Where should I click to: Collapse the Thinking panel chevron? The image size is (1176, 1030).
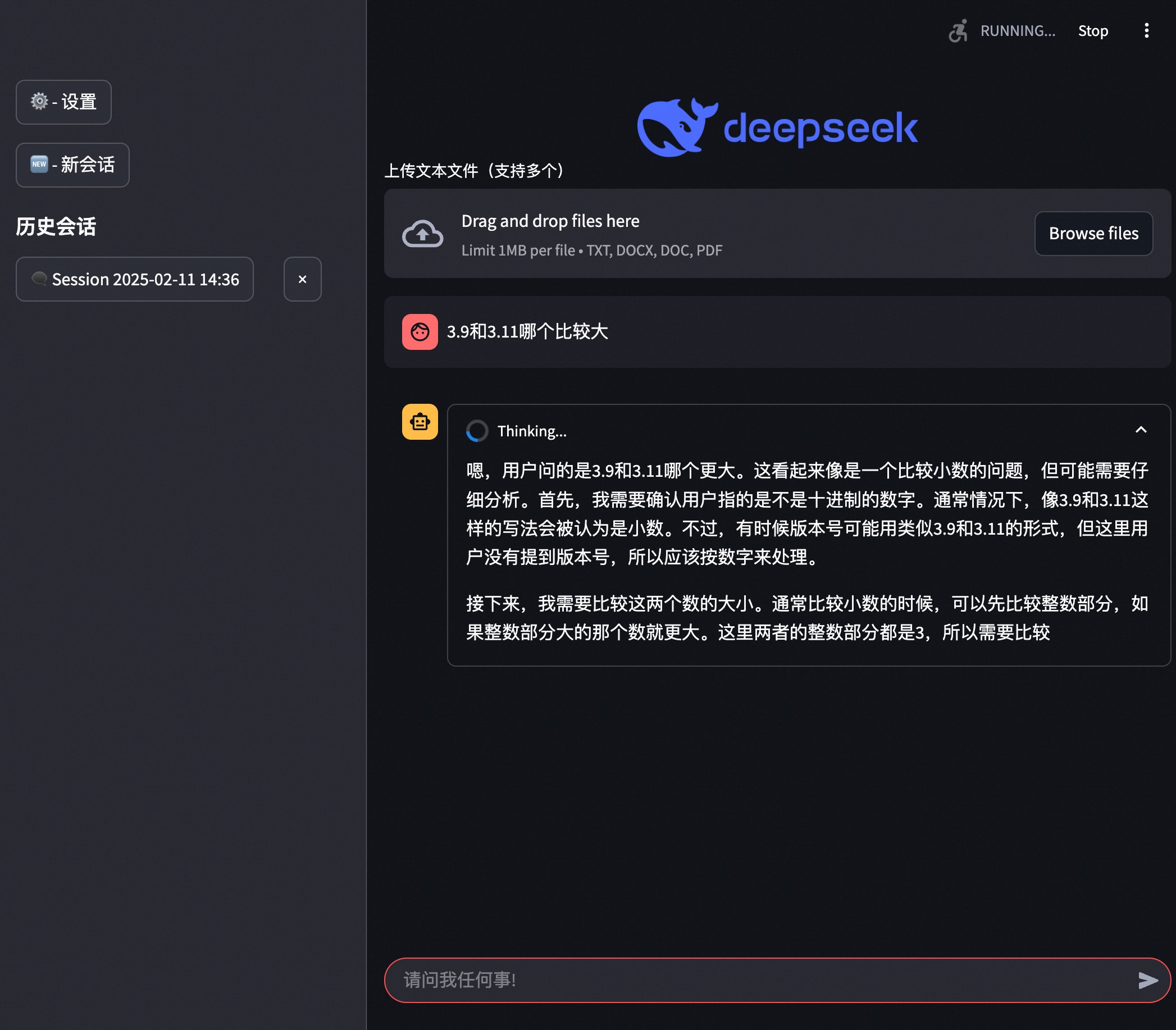pyautogui.click(x=1141, y=430)
